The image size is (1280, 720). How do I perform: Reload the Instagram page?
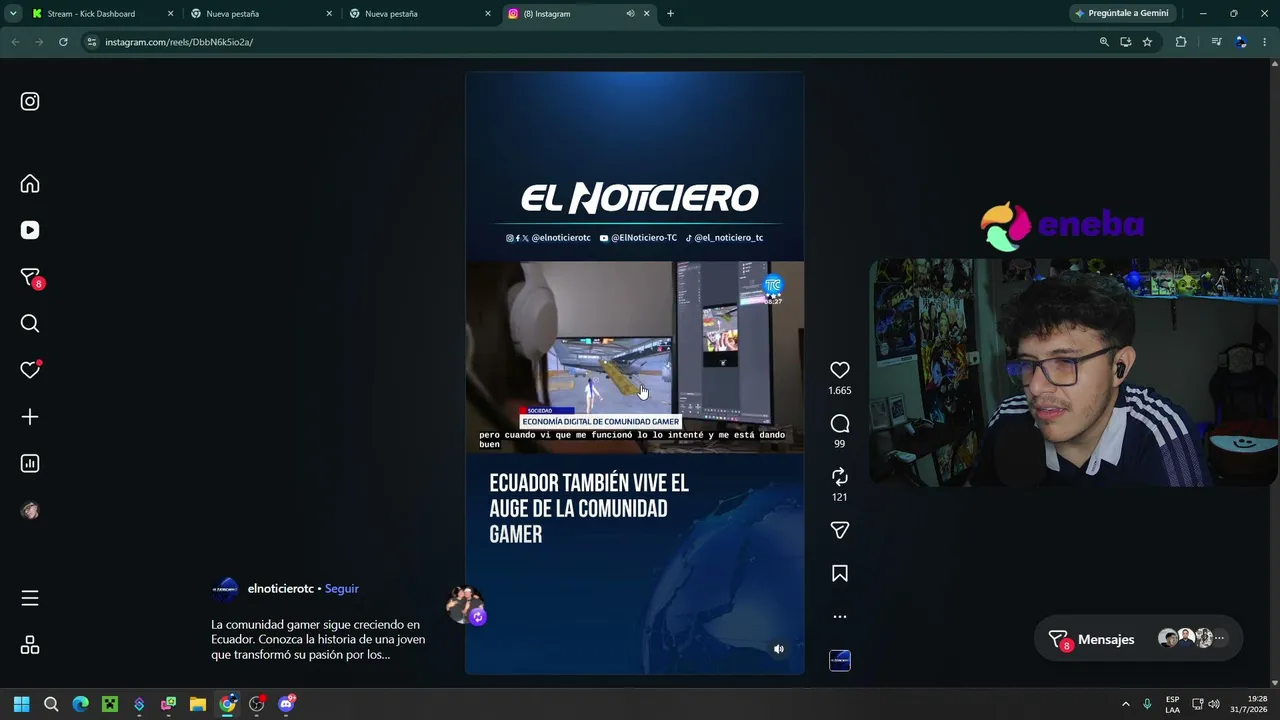(x=63, y=42)
